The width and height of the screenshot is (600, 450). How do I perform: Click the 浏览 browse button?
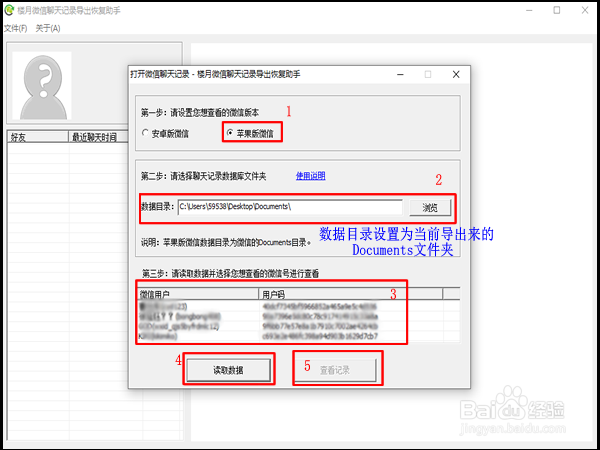pos(430,208)
